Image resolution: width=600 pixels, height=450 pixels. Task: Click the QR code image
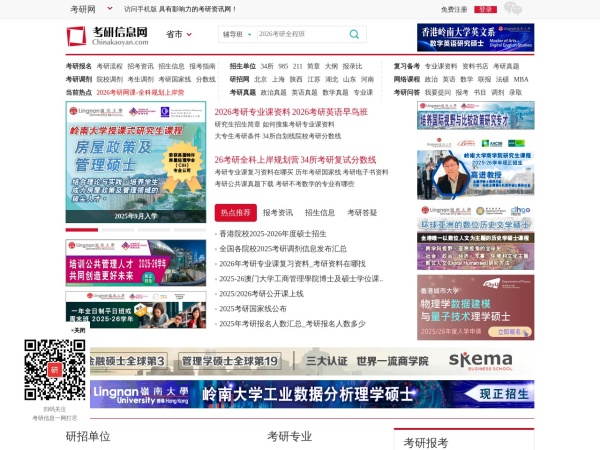point(55,370)
